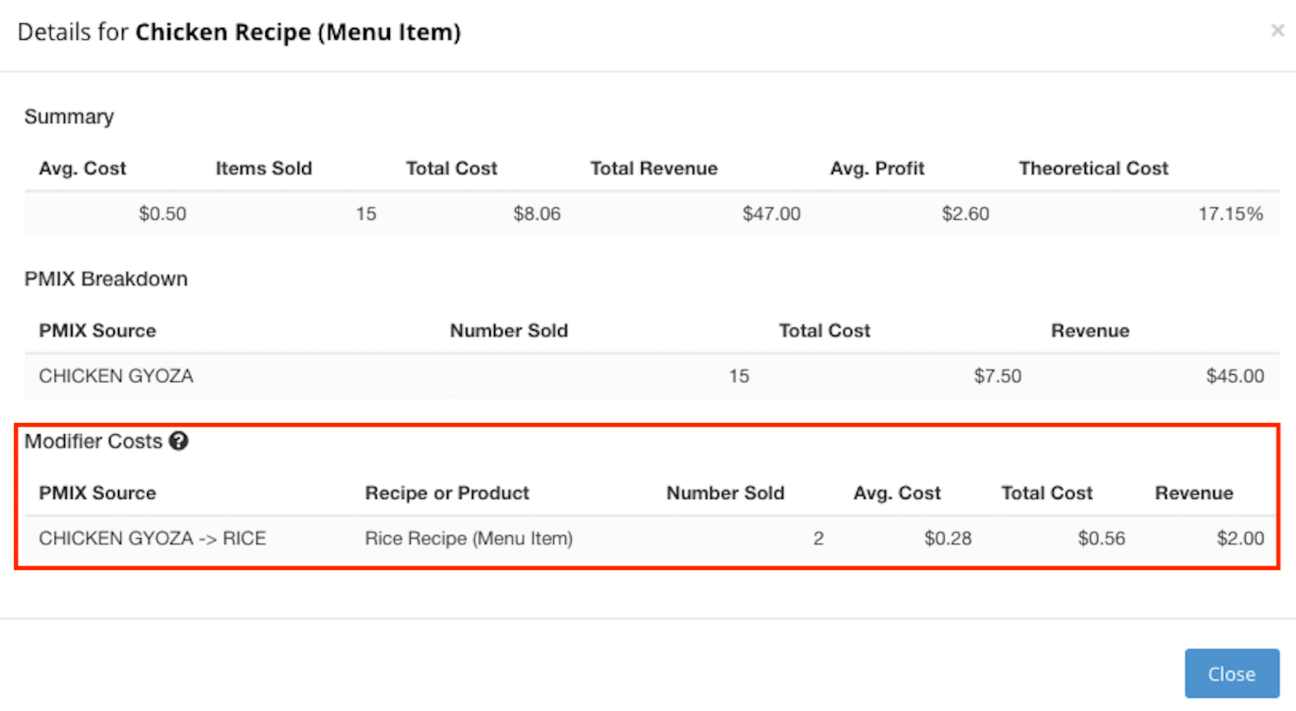
Task: Click the Theoretical Cost column header
Action: click(1092, 169)
